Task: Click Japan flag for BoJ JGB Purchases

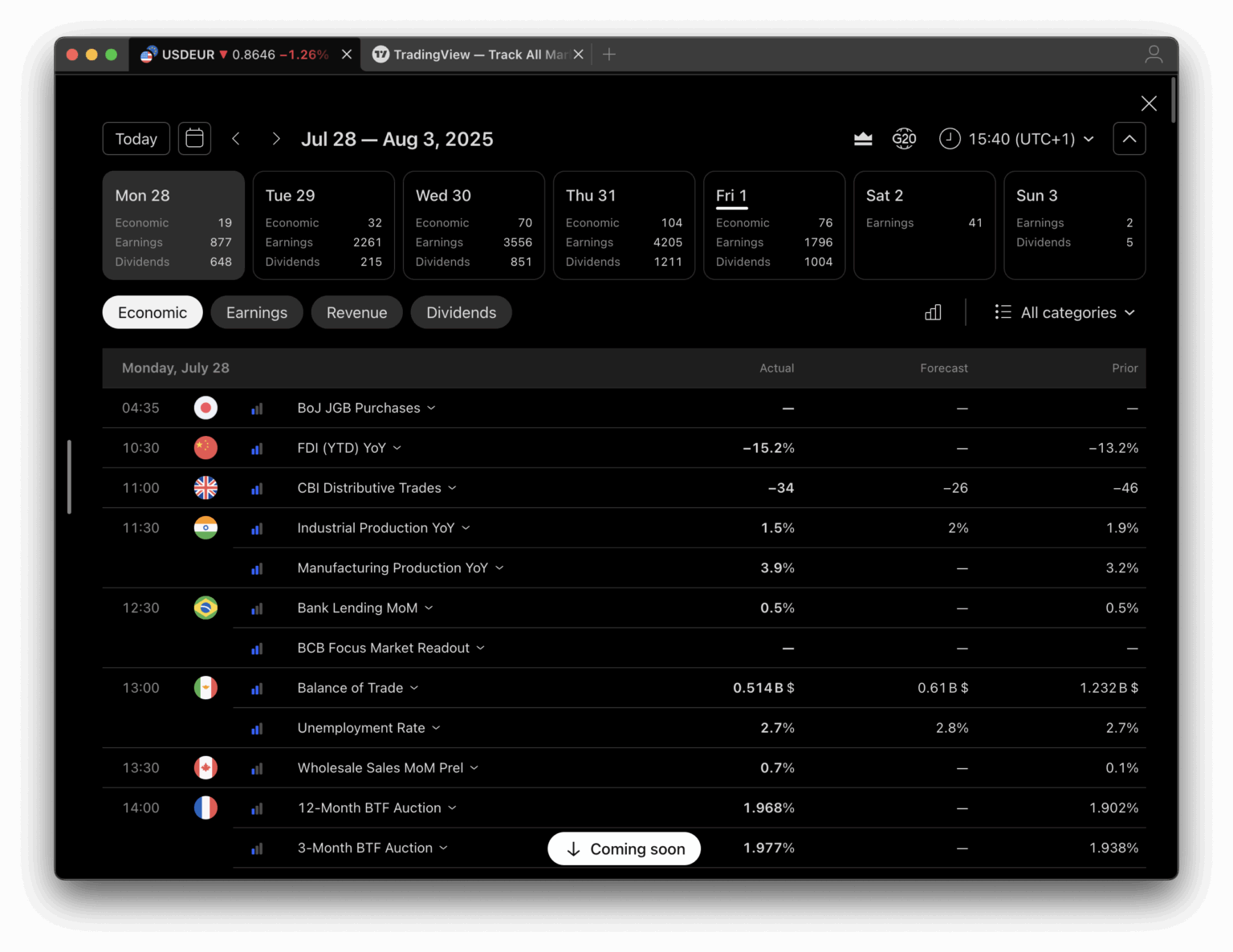Action: 205,408
